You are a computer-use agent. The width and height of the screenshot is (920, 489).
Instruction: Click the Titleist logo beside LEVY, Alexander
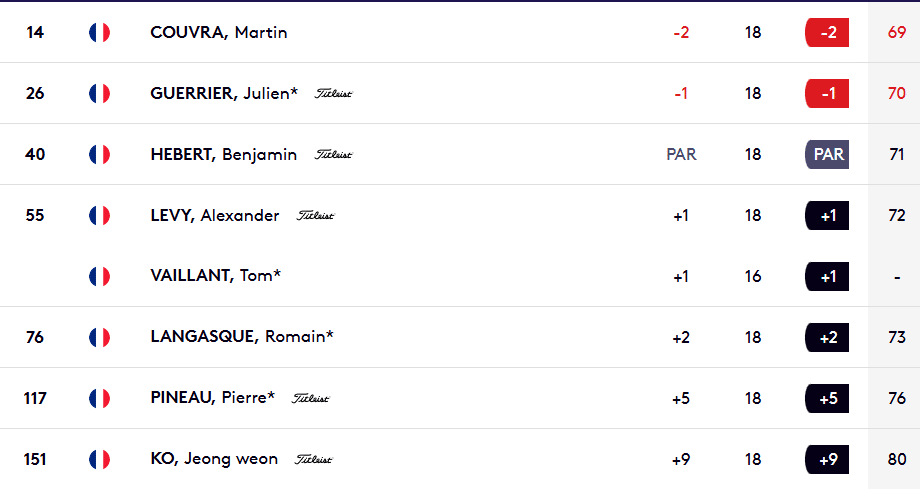click(x=316, y=215)
